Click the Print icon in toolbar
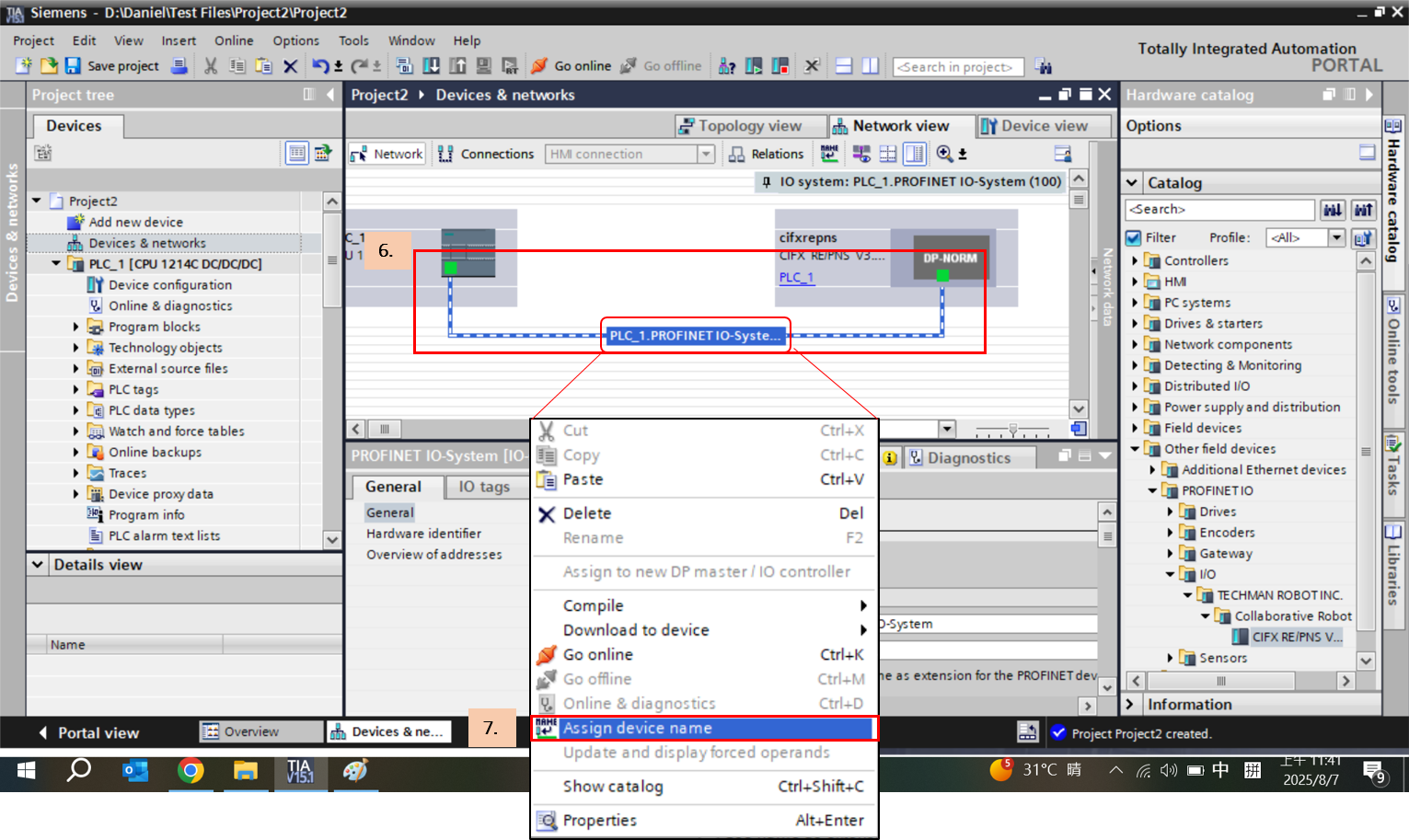Screen dimensions: 1409x840 coord(179,66)
